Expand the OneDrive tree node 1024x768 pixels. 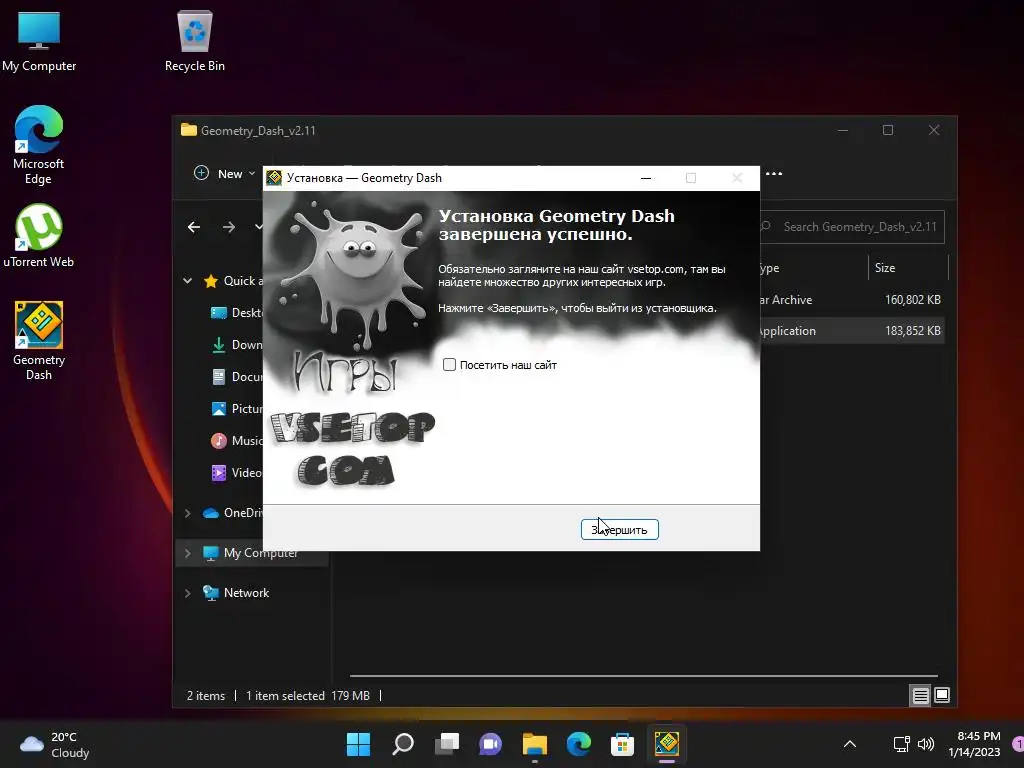[x=187, y=513]
